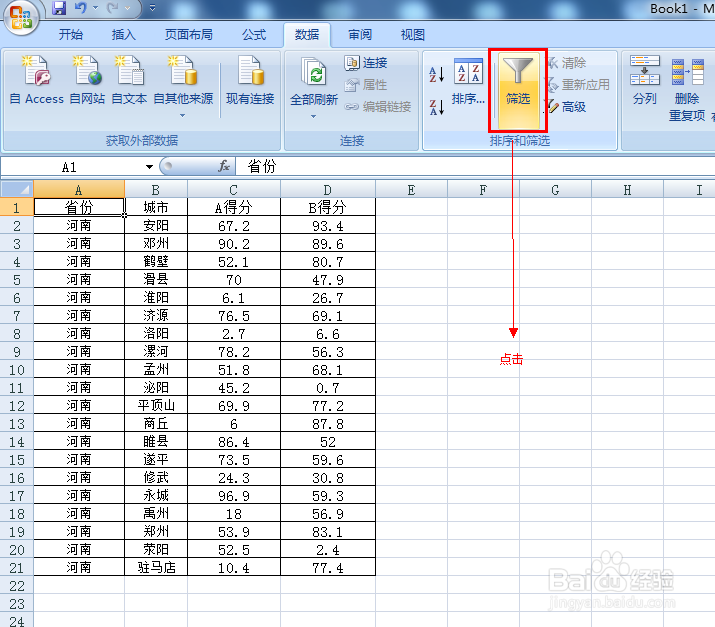715x627 pixels.
Task: Switch to the 开始 tab
Action: pyautogui.click(x=71, y=35)
